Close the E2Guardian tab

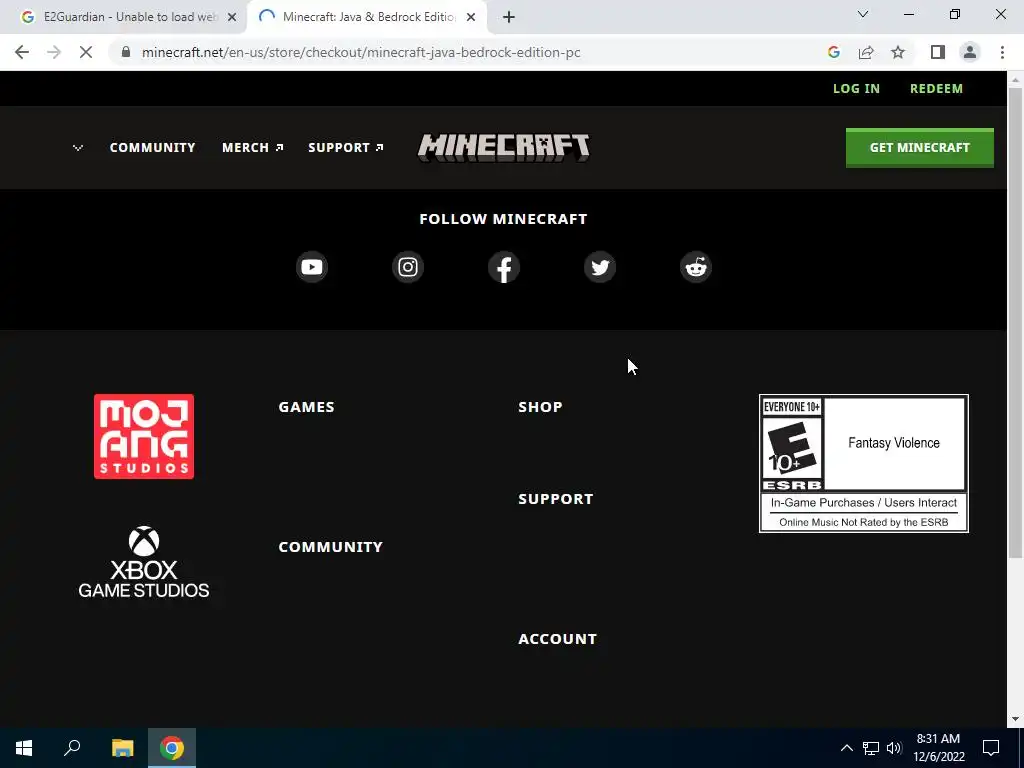(232, 17)
